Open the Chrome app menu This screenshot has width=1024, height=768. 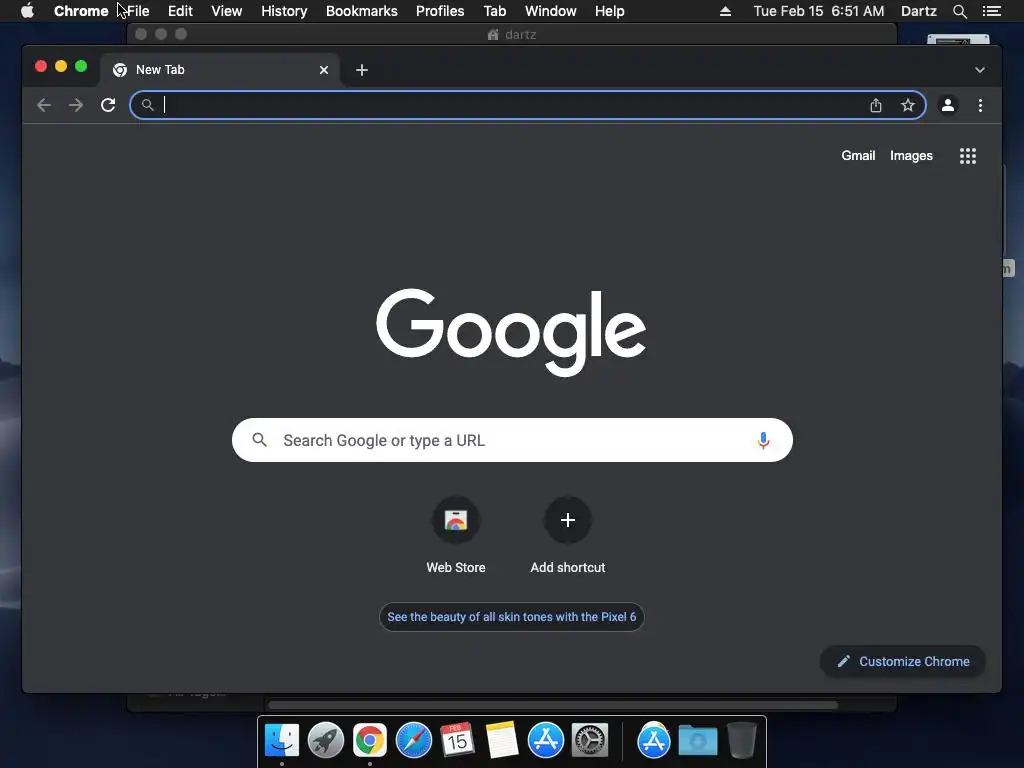[x=81, y=11]
